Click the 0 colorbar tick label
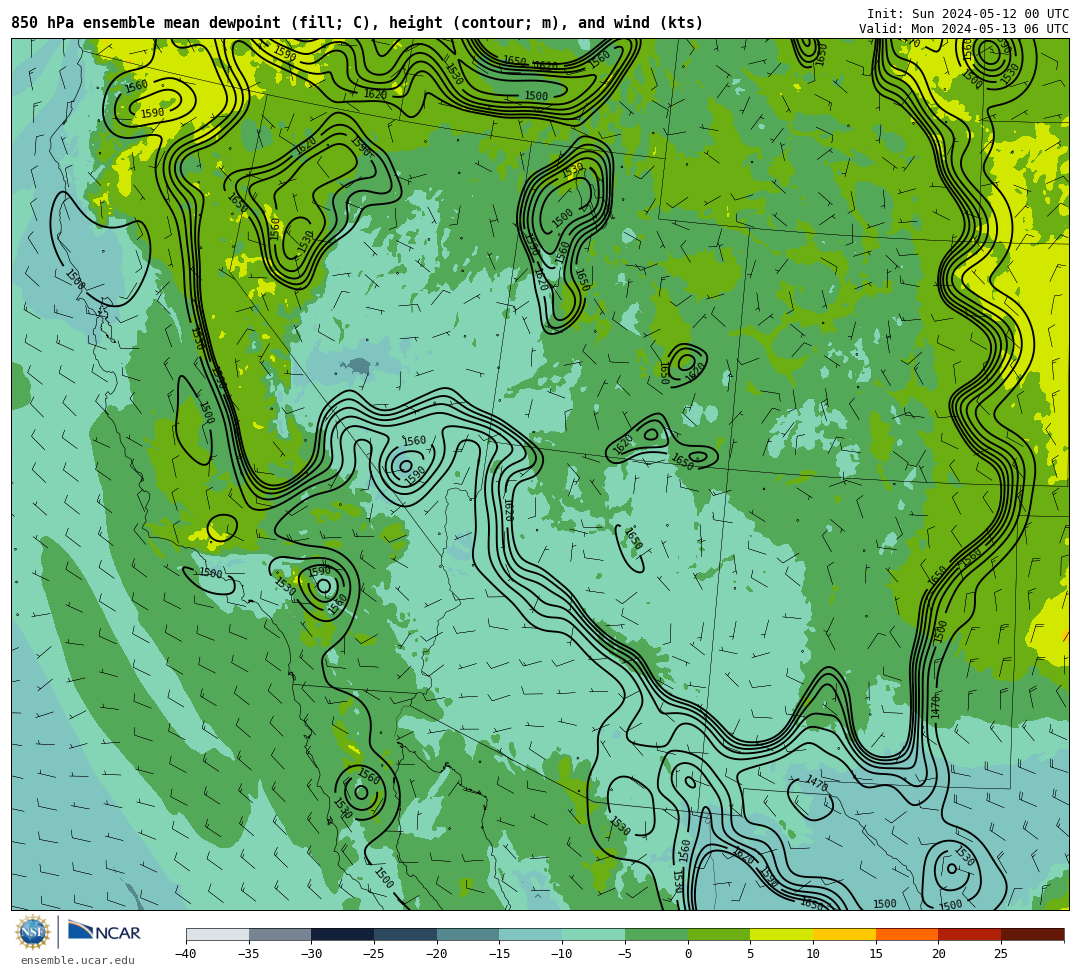Viewport: 1080px width, 973px height. [688, 954]
